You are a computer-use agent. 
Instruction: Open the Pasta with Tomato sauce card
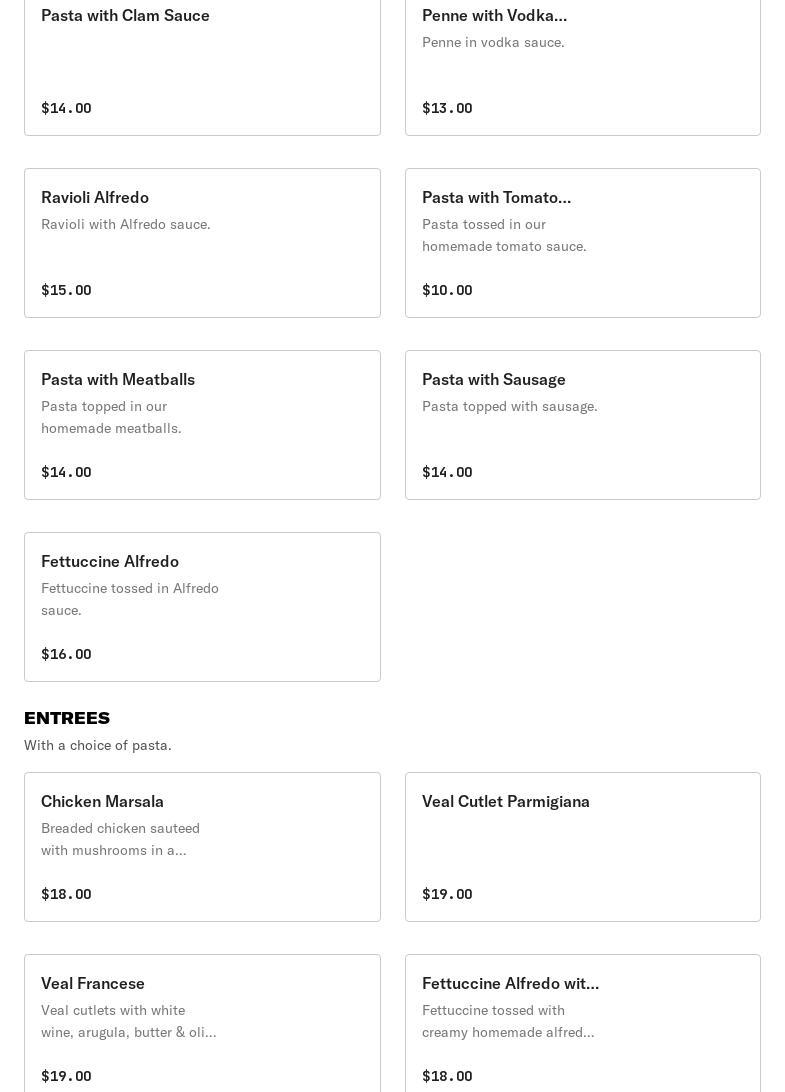pos(582,243)
